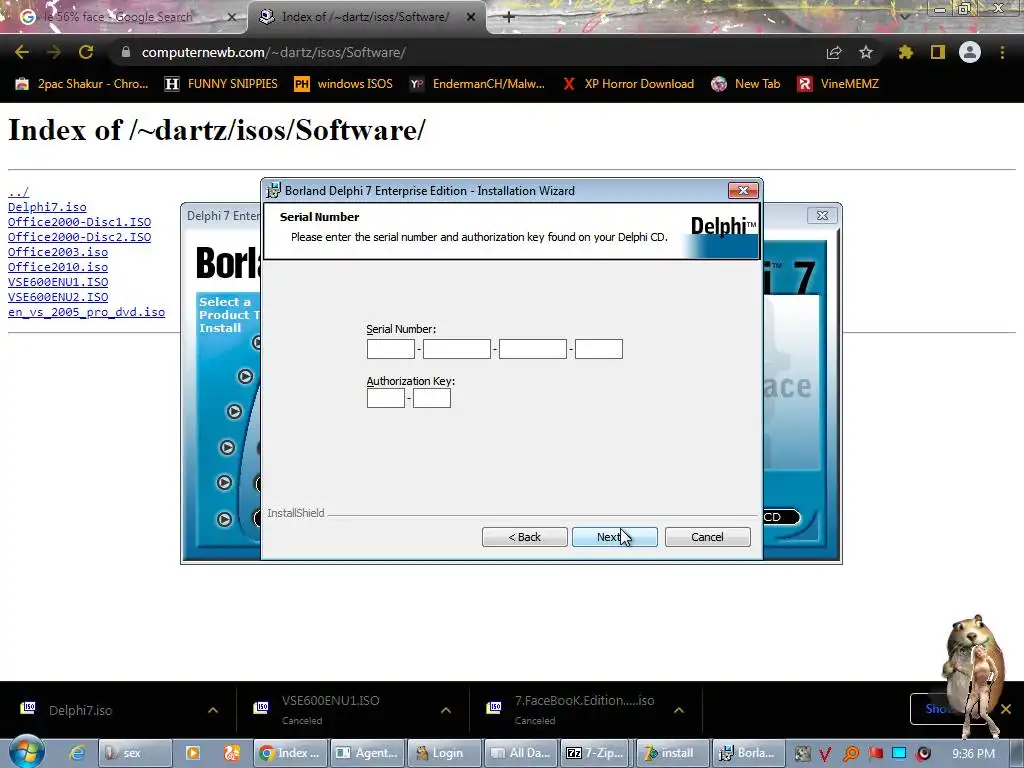This screenshot has width=1024, height=768.
Task: Open the Delphi7.iso item in downloads bar
Action: click(80, 710)
